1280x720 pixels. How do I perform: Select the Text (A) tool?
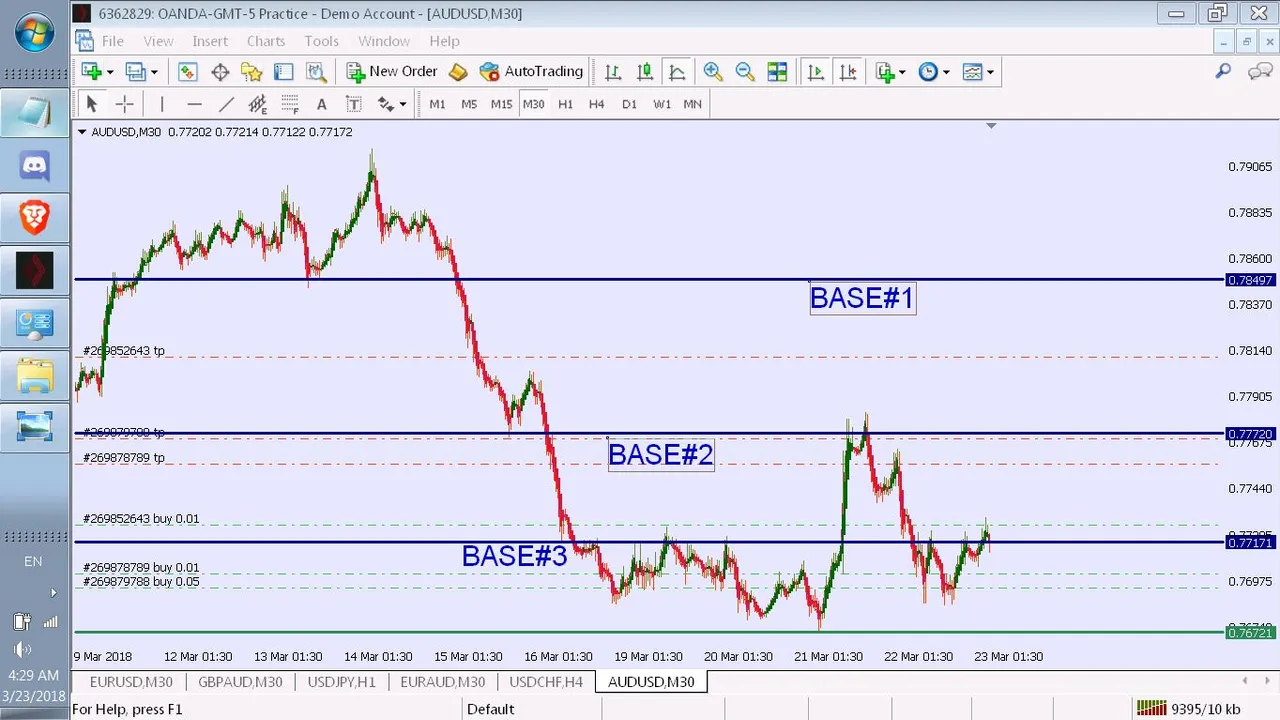point(321,104)
